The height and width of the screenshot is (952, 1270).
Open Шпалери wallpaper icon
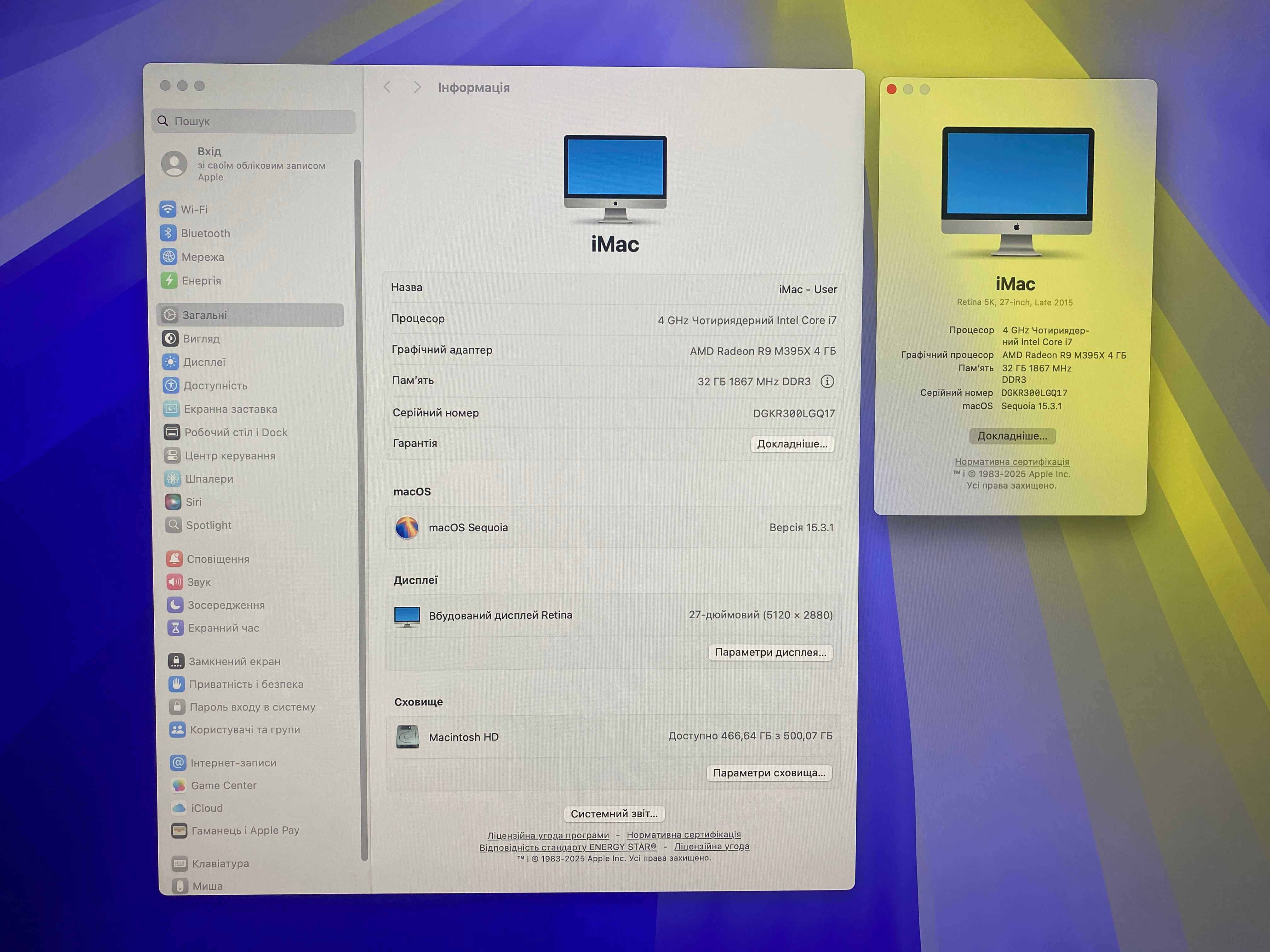173,478
